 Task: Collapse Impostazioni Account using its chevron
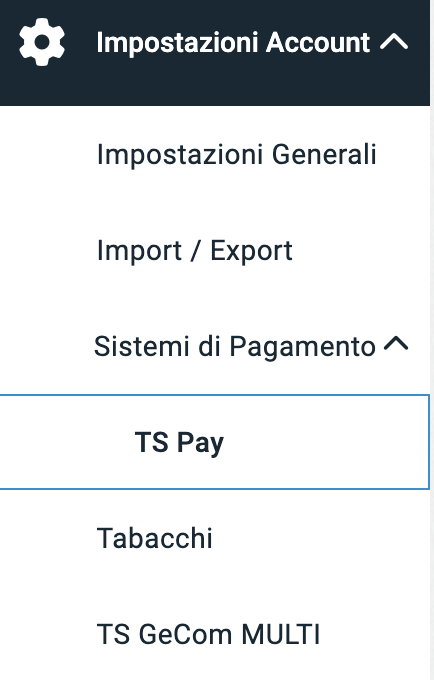pos(394,42)
